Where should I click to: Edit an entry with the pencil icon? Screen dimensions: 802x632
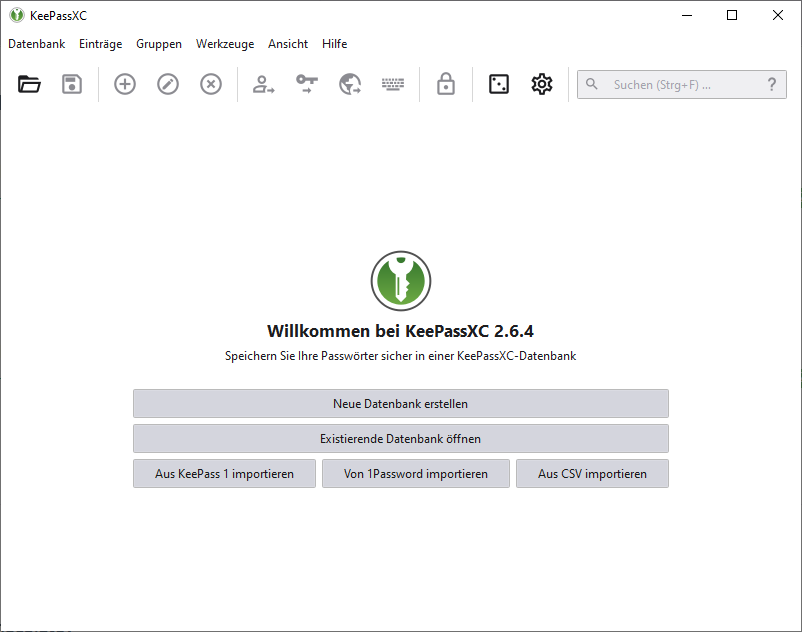point(167,84)
